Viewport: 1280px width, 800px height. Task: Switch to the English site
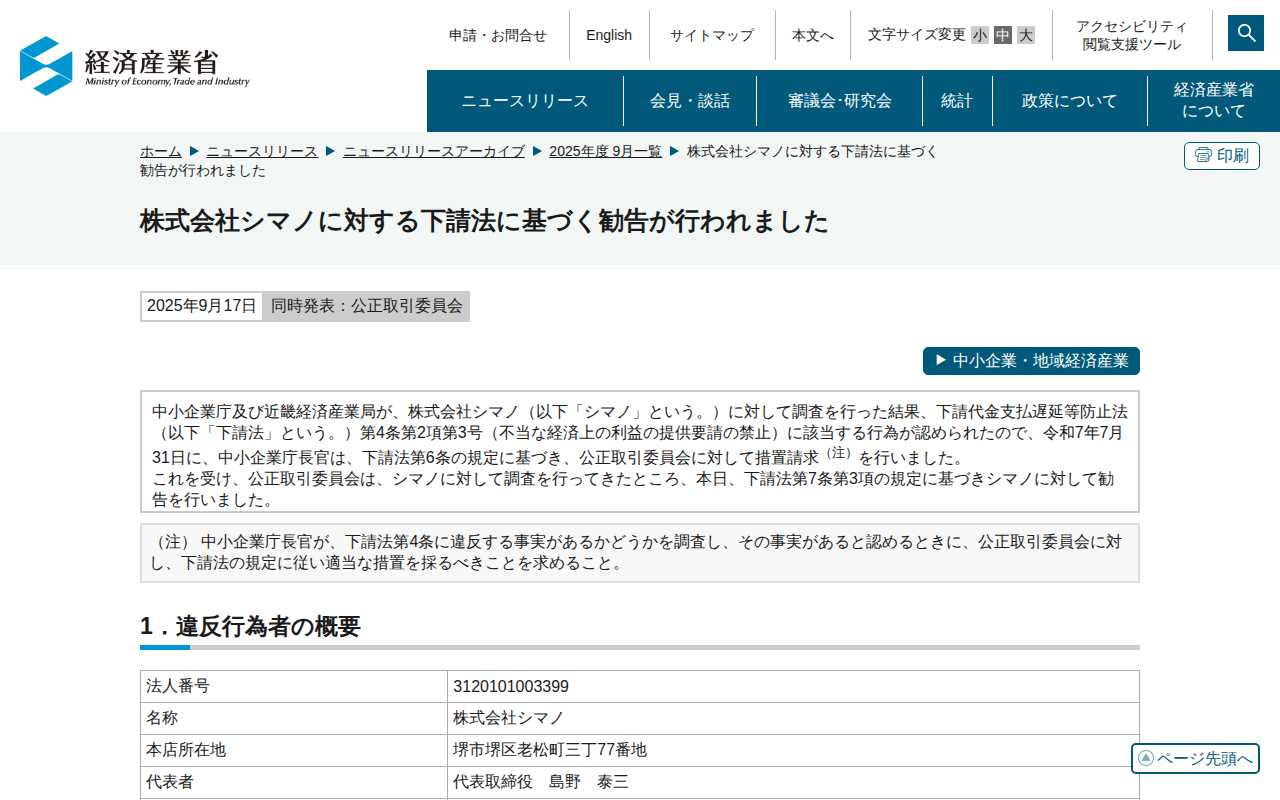coord(609,35)
